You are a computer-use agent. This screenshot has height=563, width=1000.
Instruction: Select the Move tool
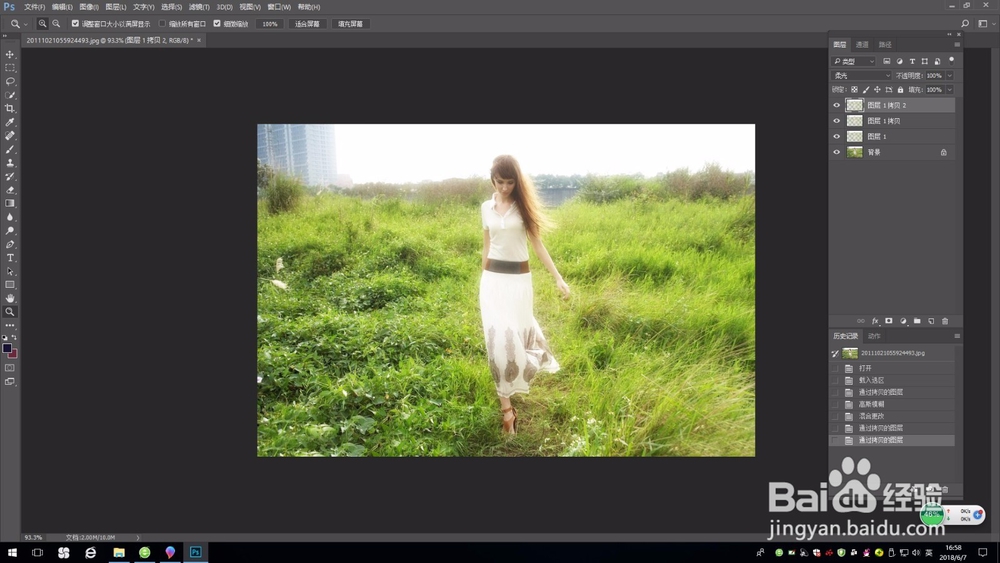[x=10, y=54]
